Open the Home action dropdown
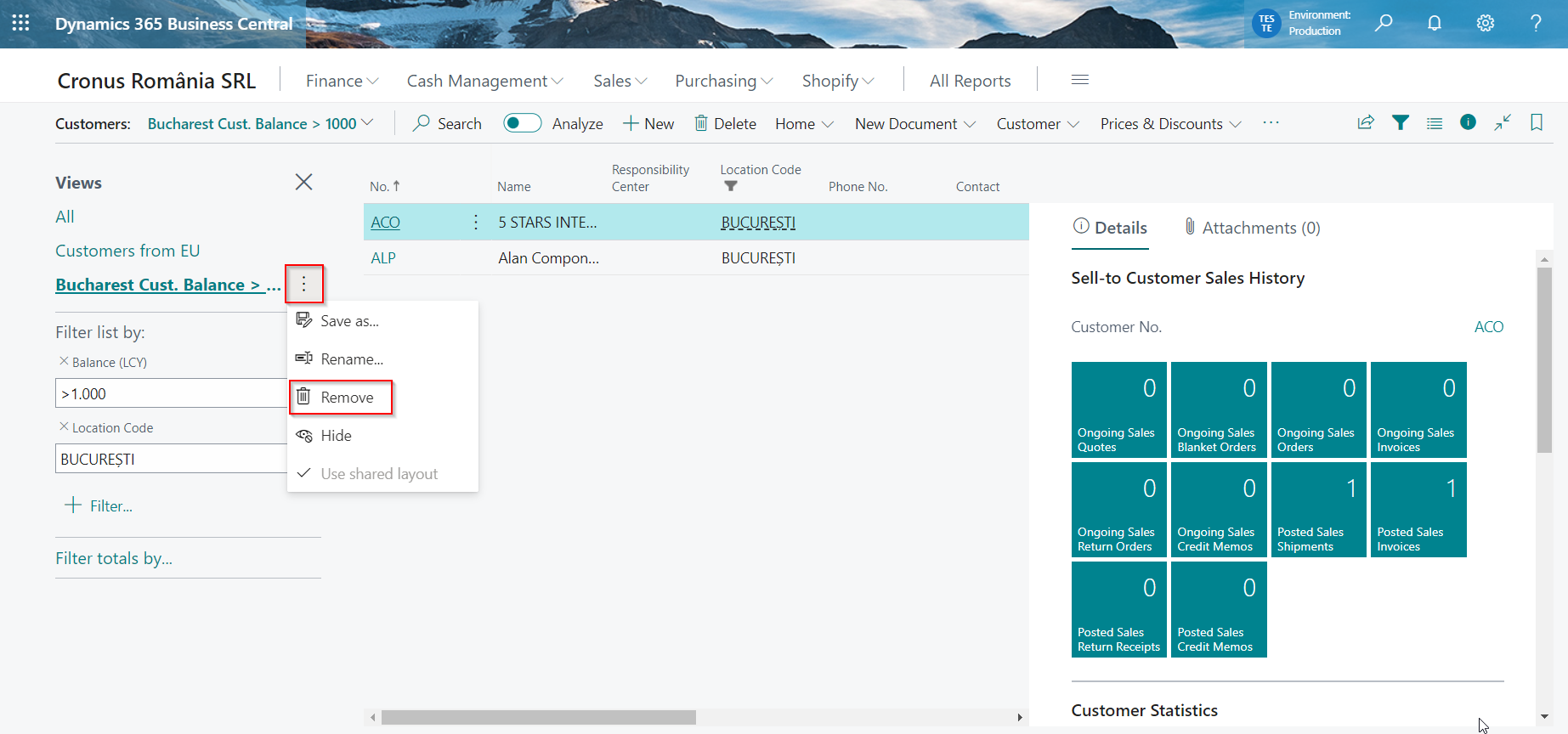1568x734 pixels. [x=804, y=123]
